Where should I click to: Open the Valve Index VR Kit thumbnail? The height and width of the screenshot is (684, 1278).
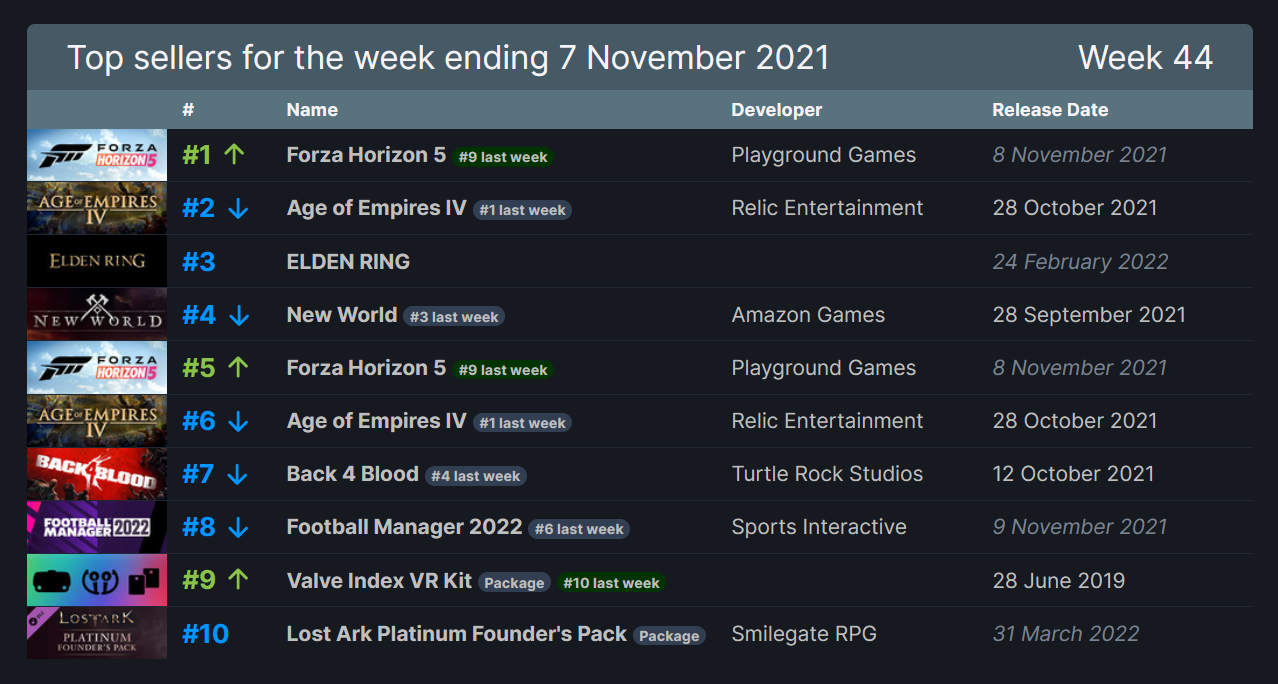click(x=97, y=580)
